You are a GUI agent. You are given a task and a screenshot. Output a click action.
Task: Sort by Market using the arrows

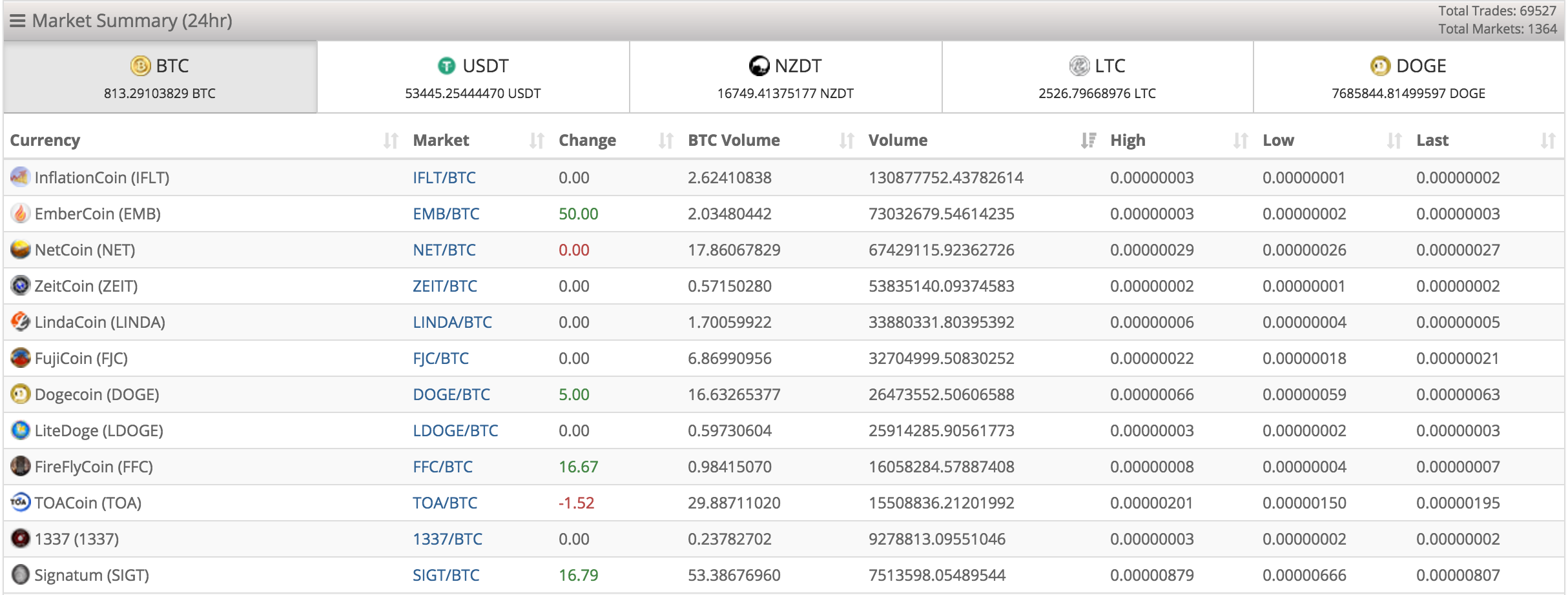pyautogui.click(x=537, y=141)
